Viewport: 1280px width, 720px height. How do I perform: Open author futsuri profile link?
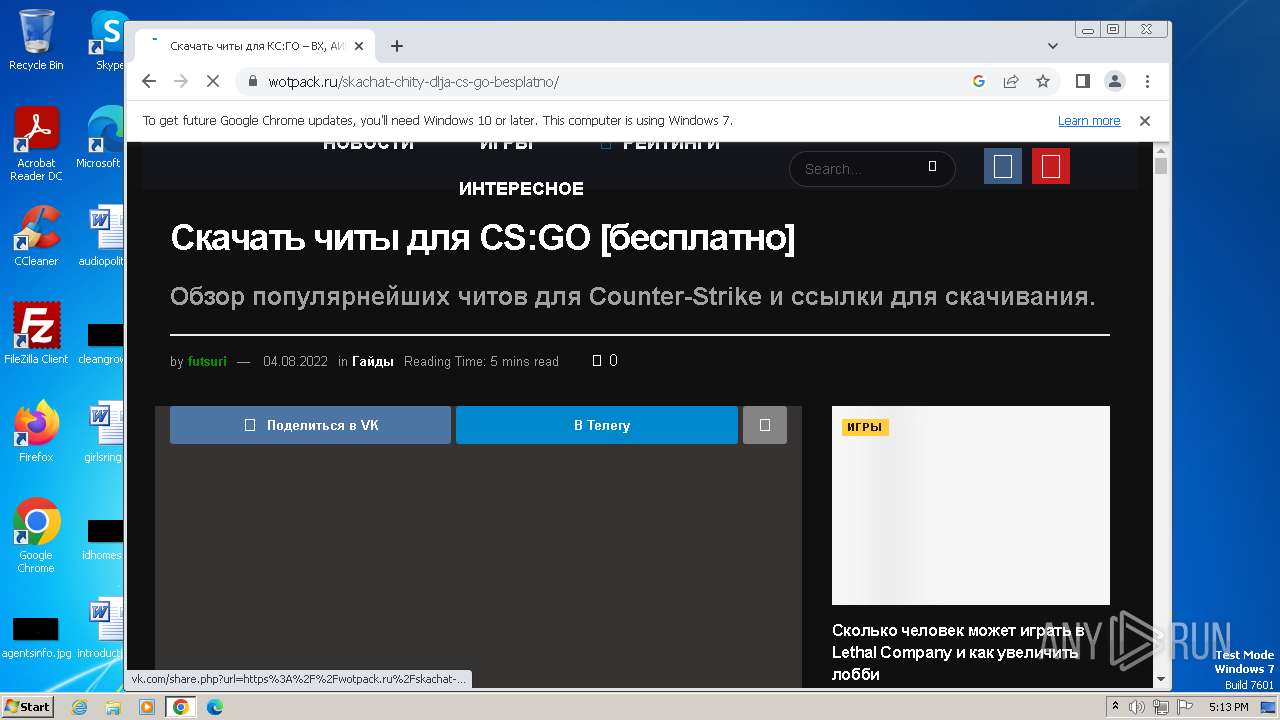(206, 362)
